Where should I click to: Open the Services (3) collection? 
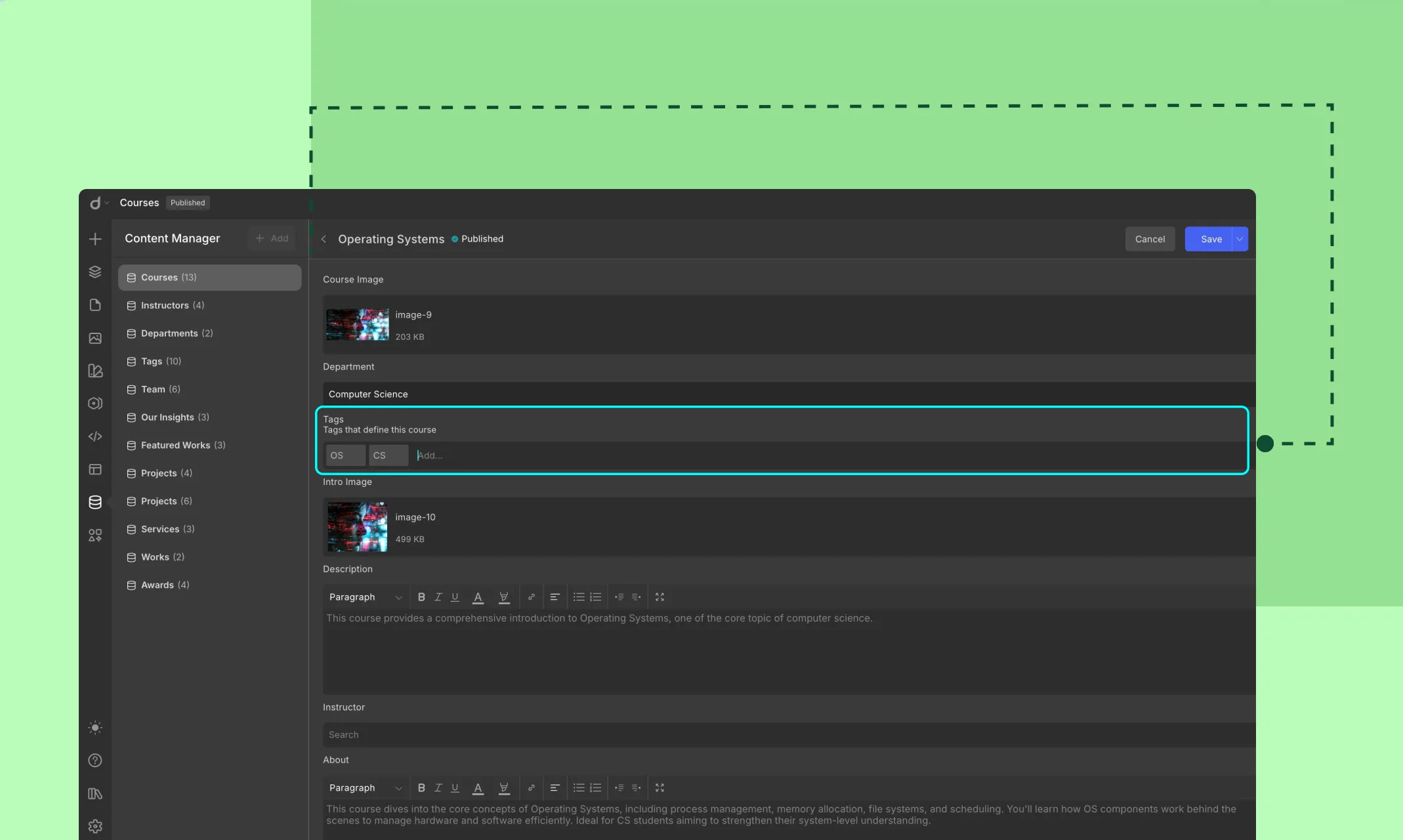tap(209, 529)
